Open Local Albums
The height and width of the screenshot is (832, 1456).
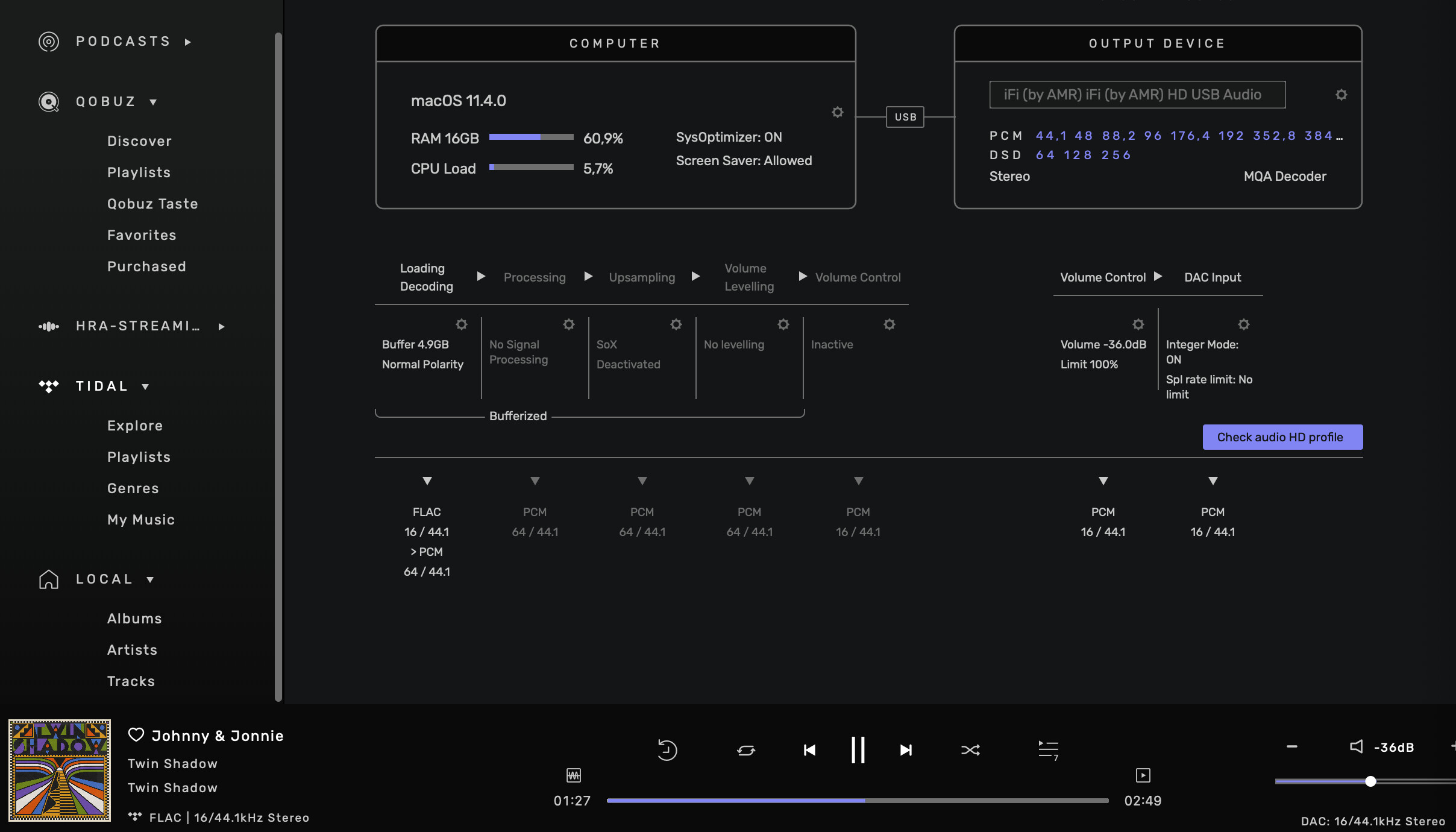coord(134,619)
